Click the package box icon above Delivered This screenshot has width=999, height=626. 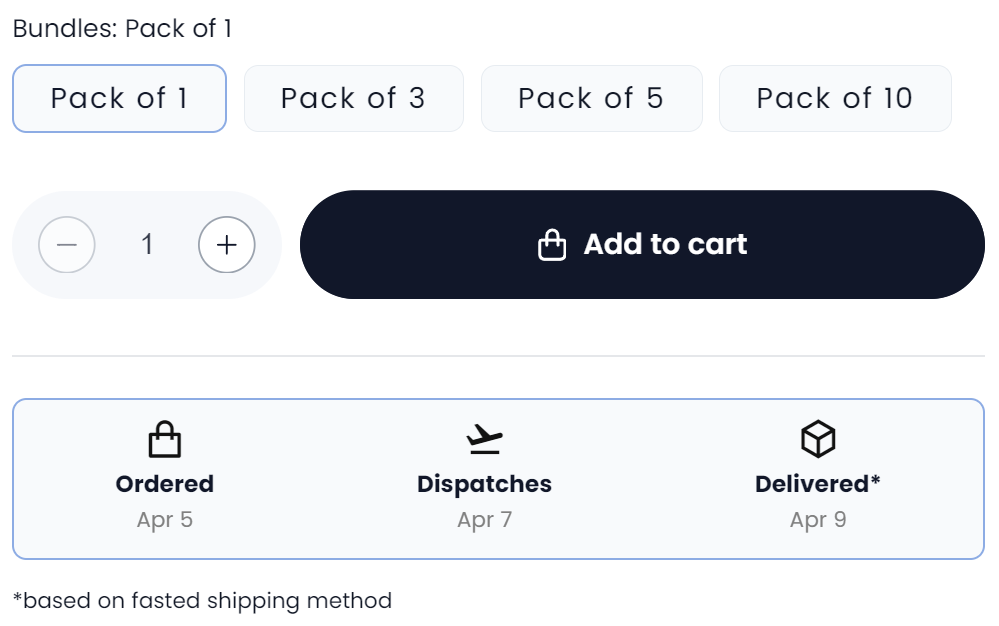[x=818, y=439]
